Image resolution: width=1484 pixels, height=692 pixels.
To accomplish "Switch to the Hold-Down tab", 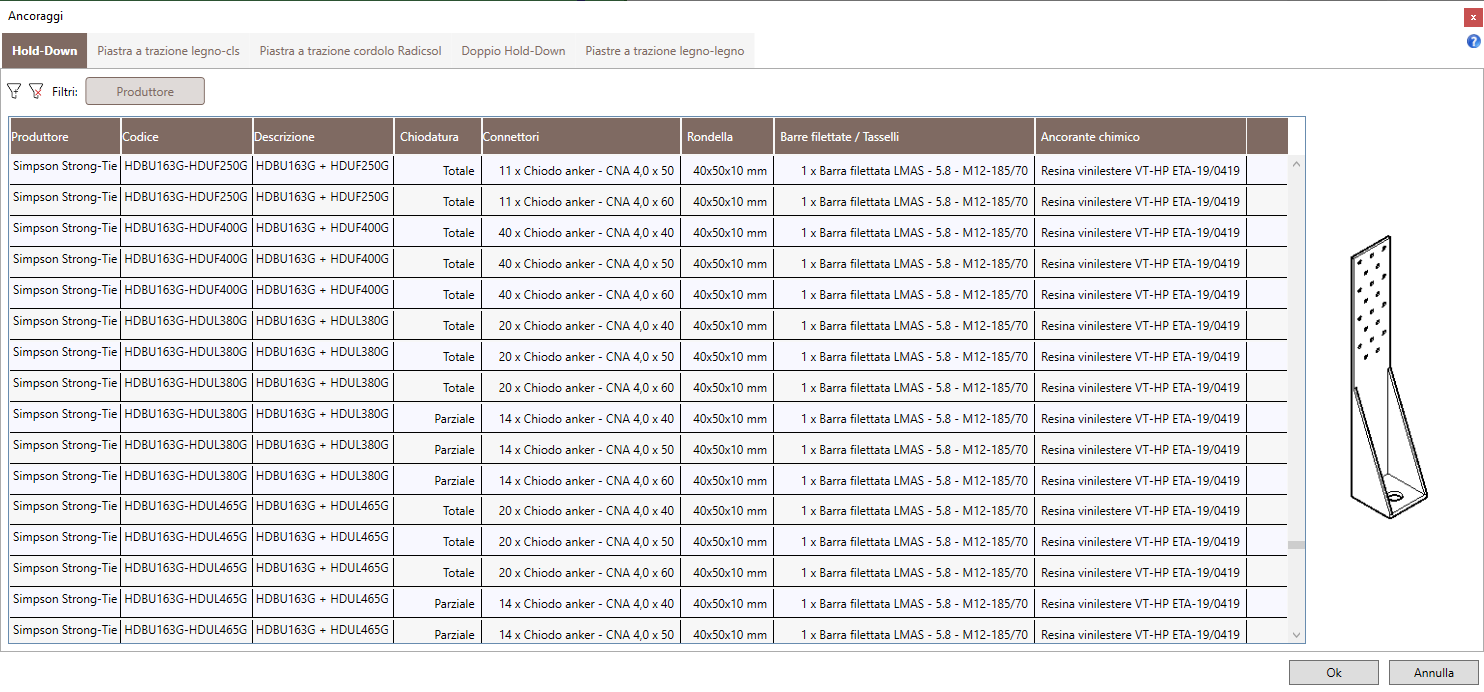I will (45, 51).
